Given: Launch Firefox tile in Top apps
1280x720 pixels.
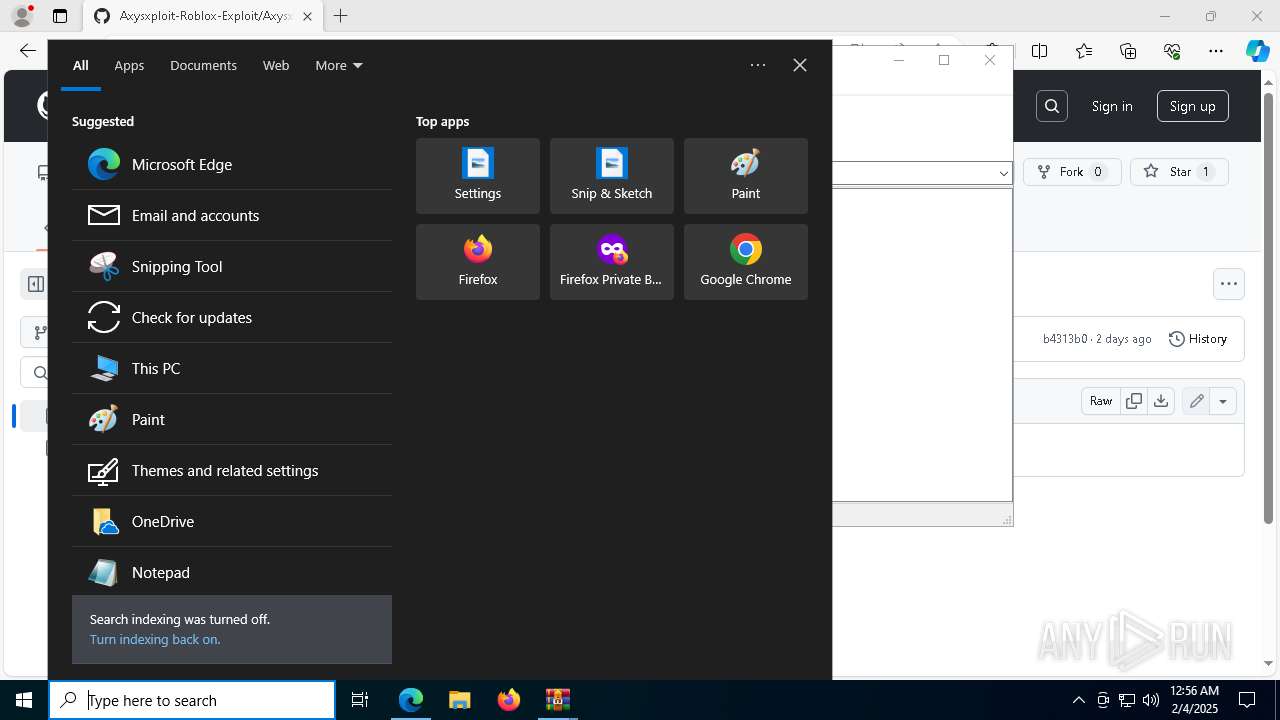Looking at the screenshot, I should (x=478, y=262).
